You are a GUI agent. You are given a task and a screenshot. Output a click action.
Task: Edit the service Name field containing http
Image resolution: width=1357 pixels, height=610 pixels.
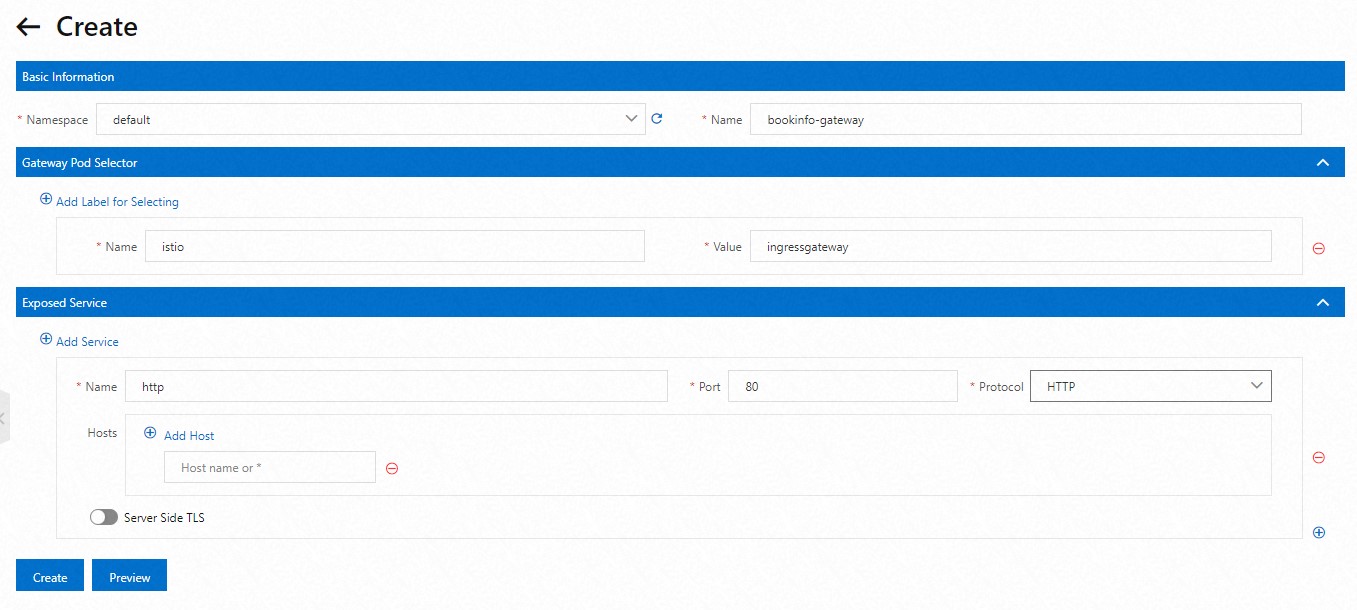pos(396,386)
